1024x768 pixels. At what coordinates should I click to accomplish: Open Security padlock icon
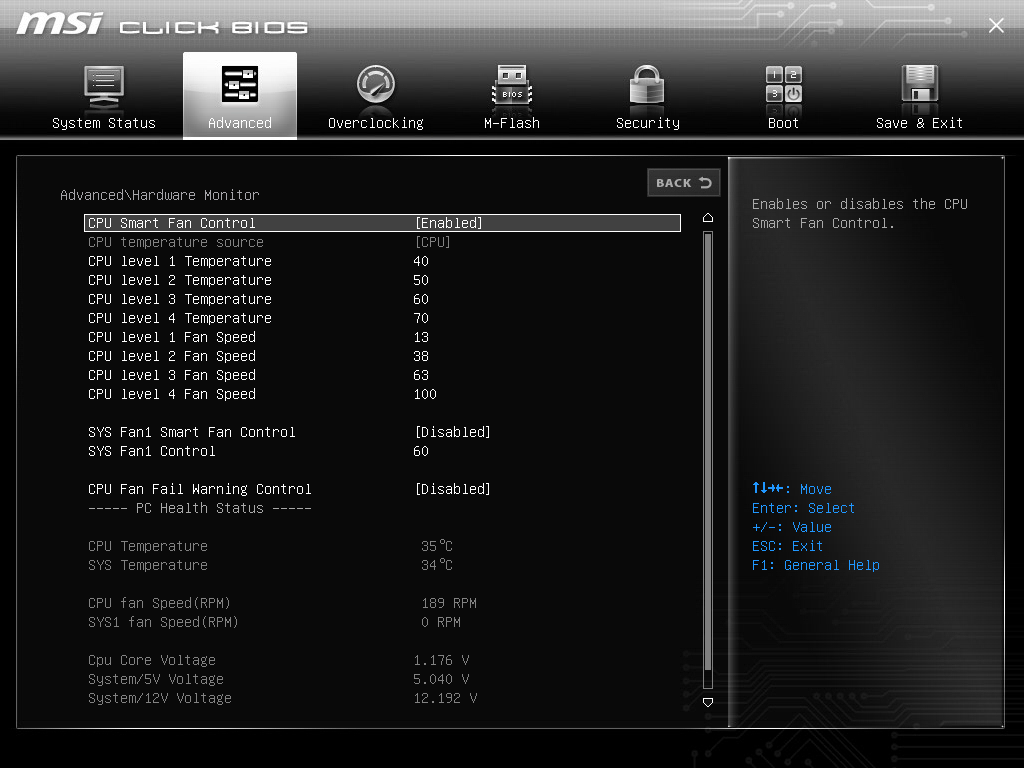(647, 85)
